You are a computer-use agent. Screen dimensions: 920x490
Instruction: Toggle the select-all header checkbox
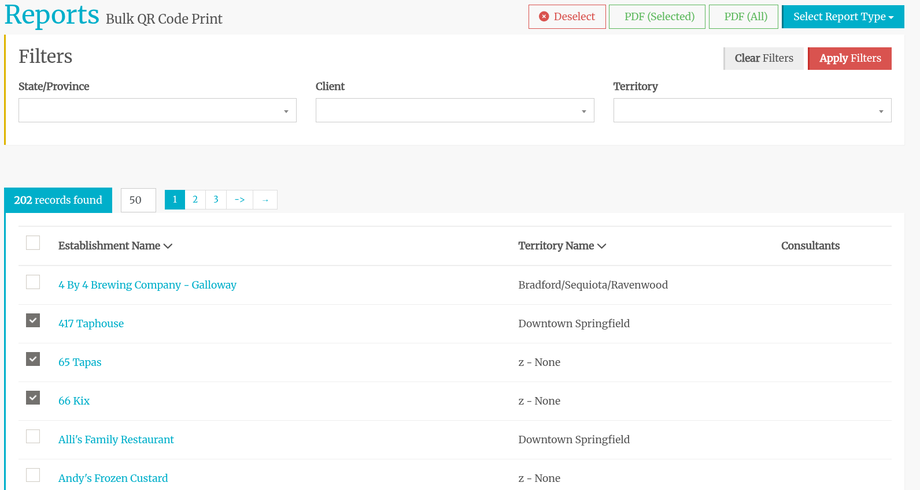(x=33, y=243)
